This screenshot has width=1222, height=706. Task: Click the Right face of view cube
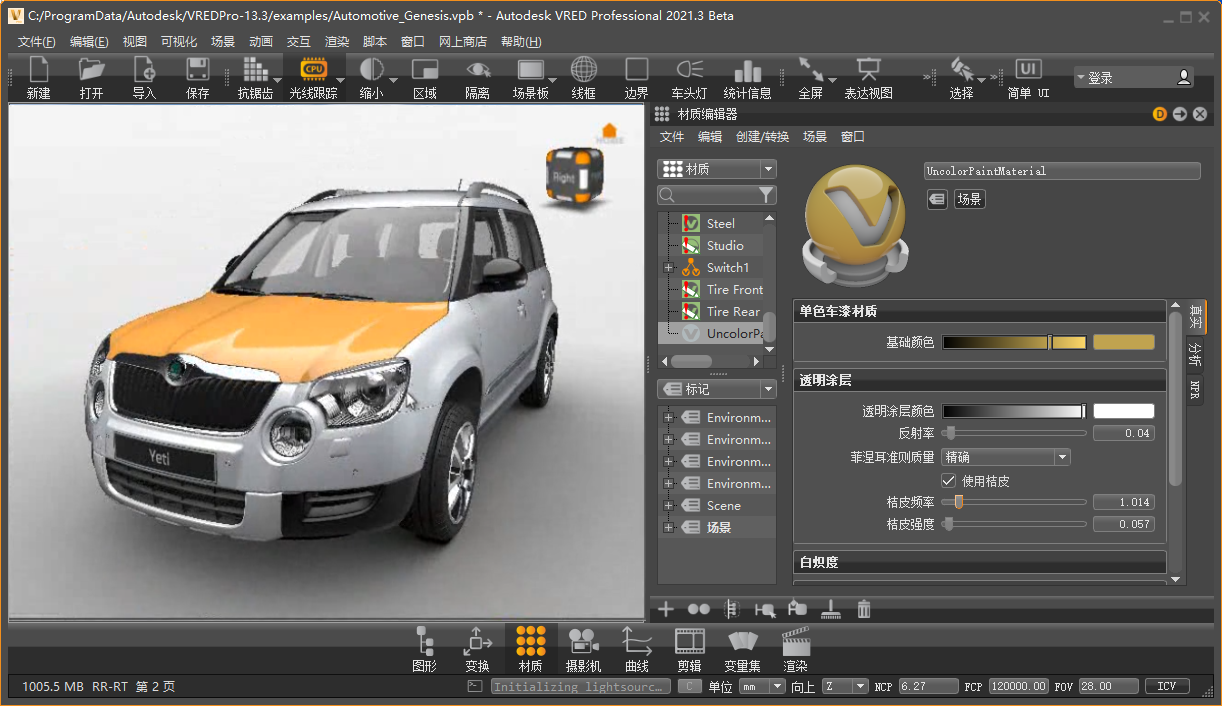(564, 178)
